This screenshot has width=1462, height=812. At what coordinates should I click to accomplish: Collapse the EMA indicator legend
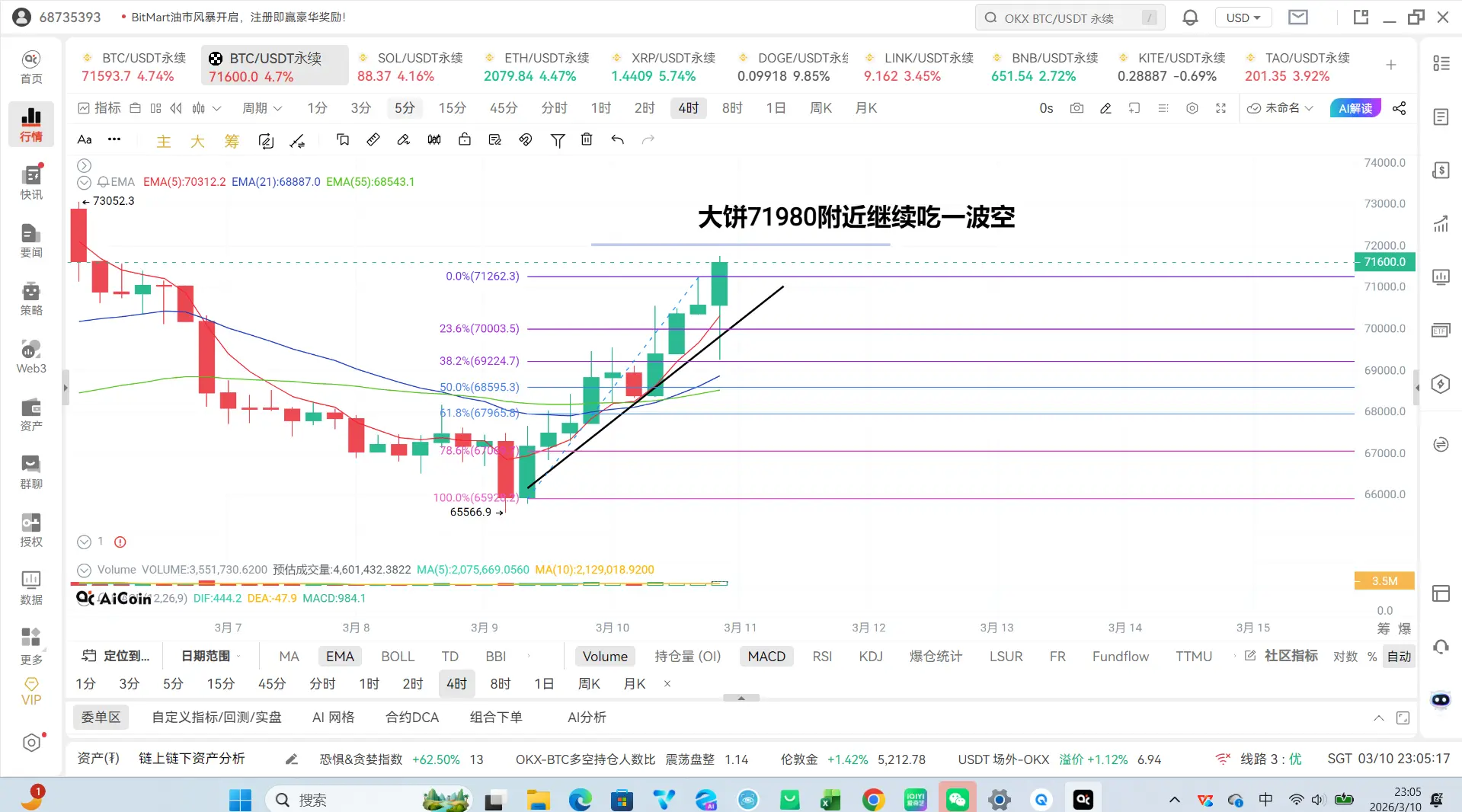pos(84,182)
